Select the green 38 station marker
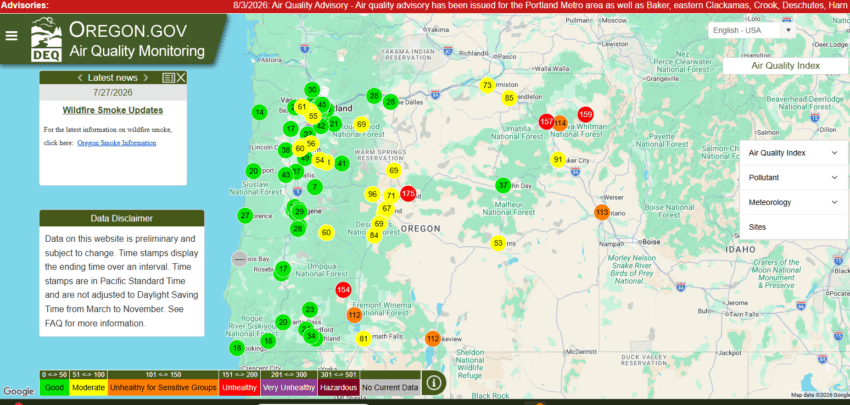Screen dimensions: 850x405 [286, 150]
